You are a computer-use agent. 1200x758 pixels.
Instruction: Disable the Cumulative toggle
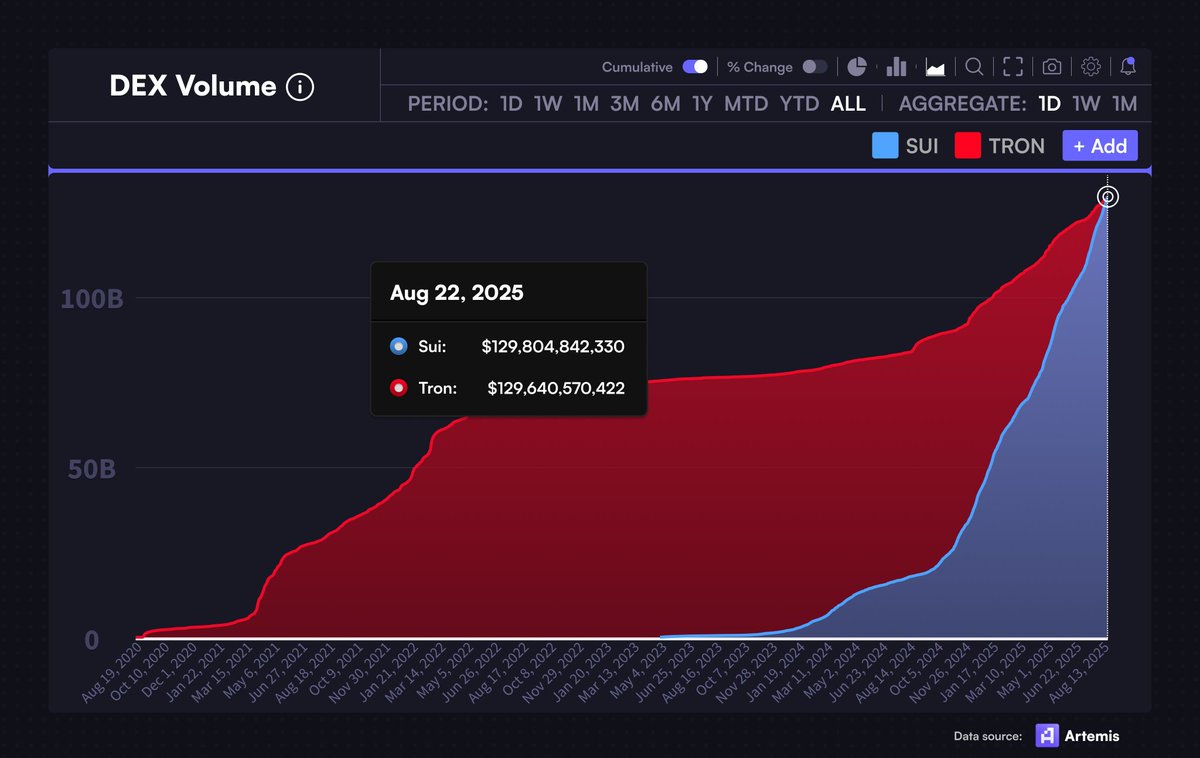(695, 67)
